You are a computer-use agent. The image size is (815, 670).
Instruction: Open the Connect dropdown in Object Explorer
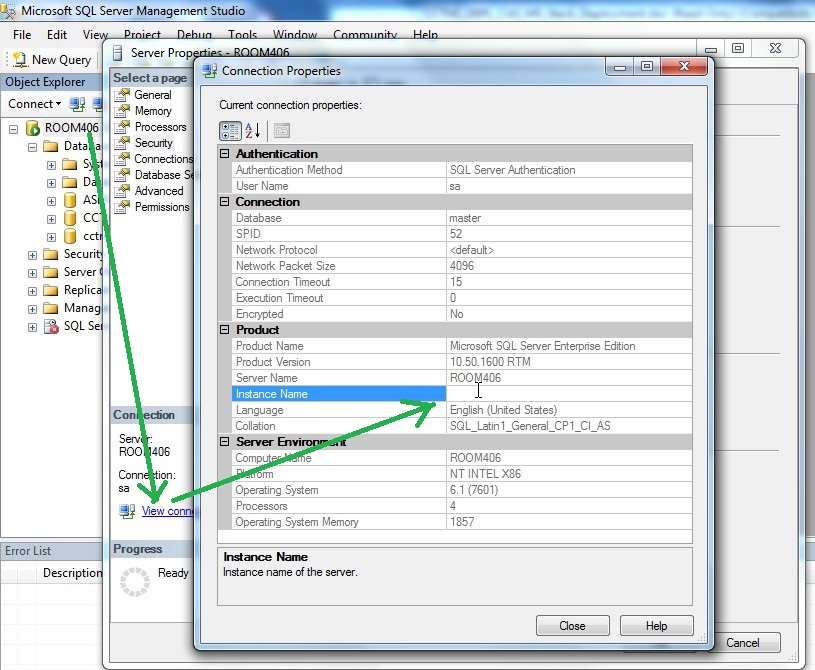point(34,104)
